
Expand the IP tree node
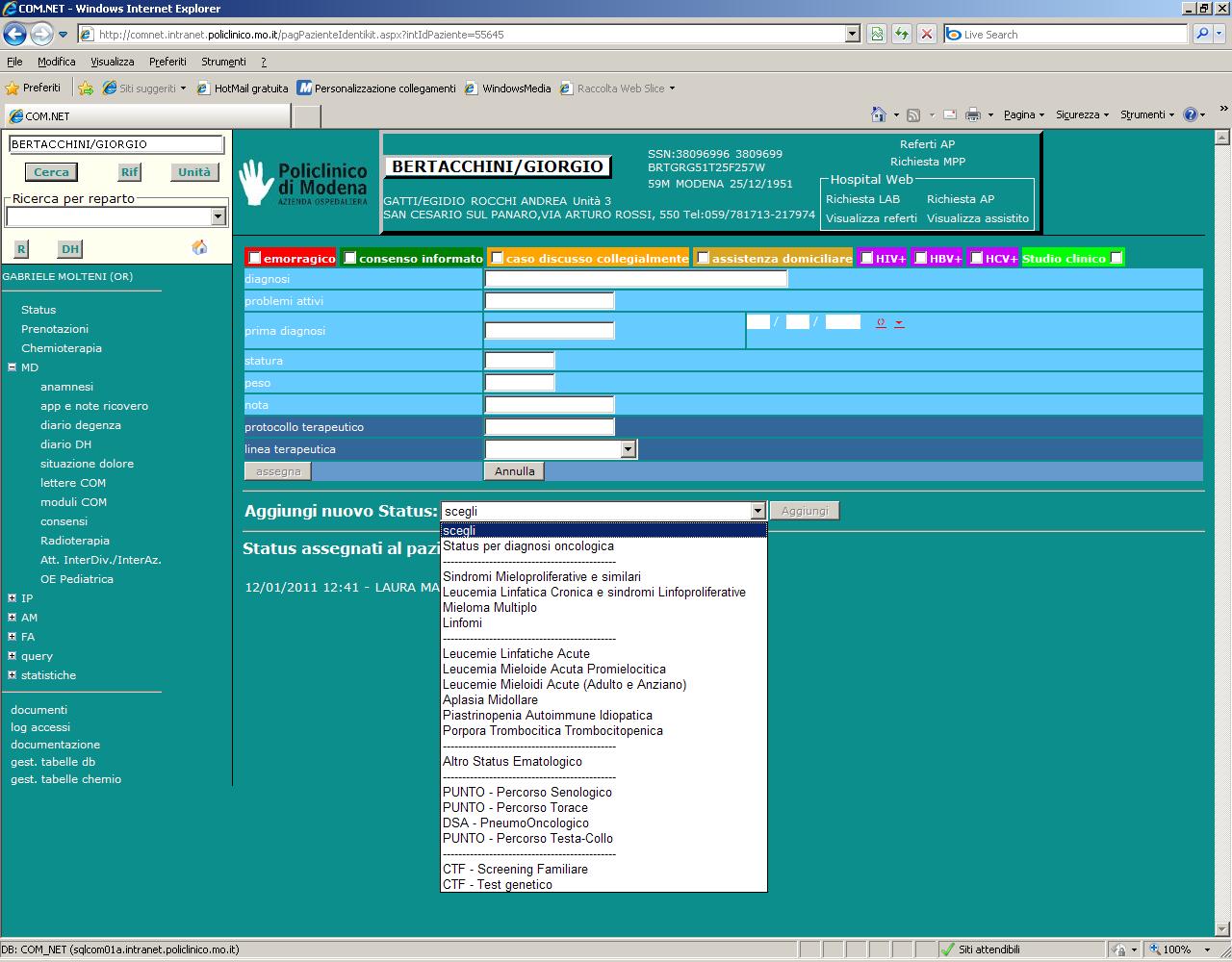coord(12,597)
